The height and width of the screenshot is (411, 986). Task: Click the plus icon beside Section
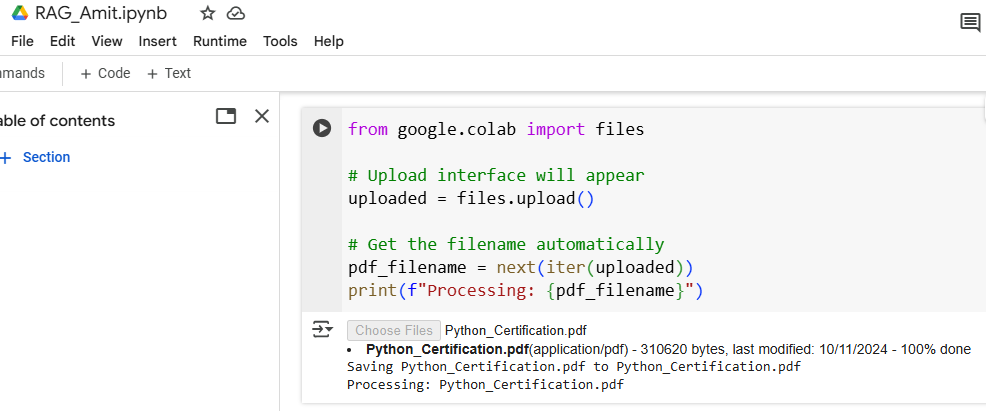click(x=6, y=158)
